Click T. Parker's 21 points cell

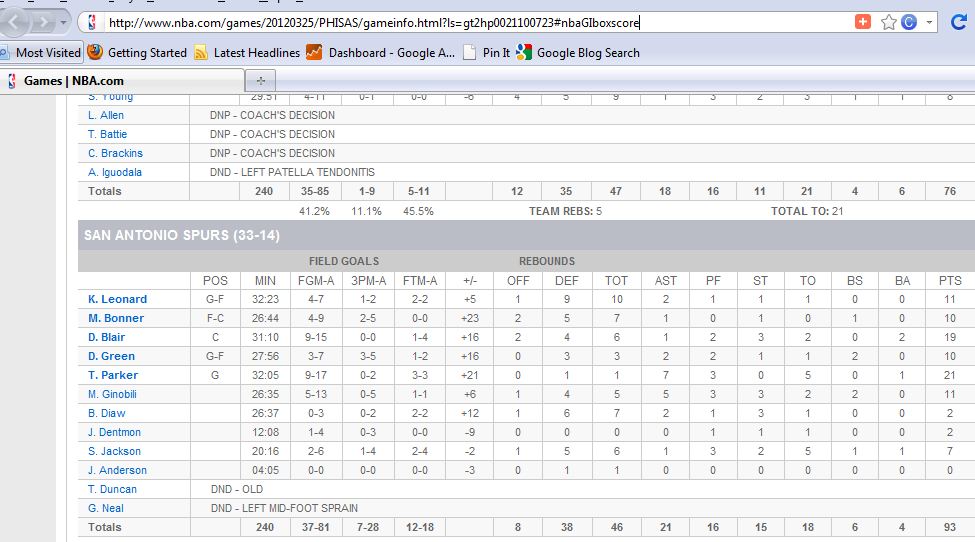pyautogui.click(x=950, y=375)
